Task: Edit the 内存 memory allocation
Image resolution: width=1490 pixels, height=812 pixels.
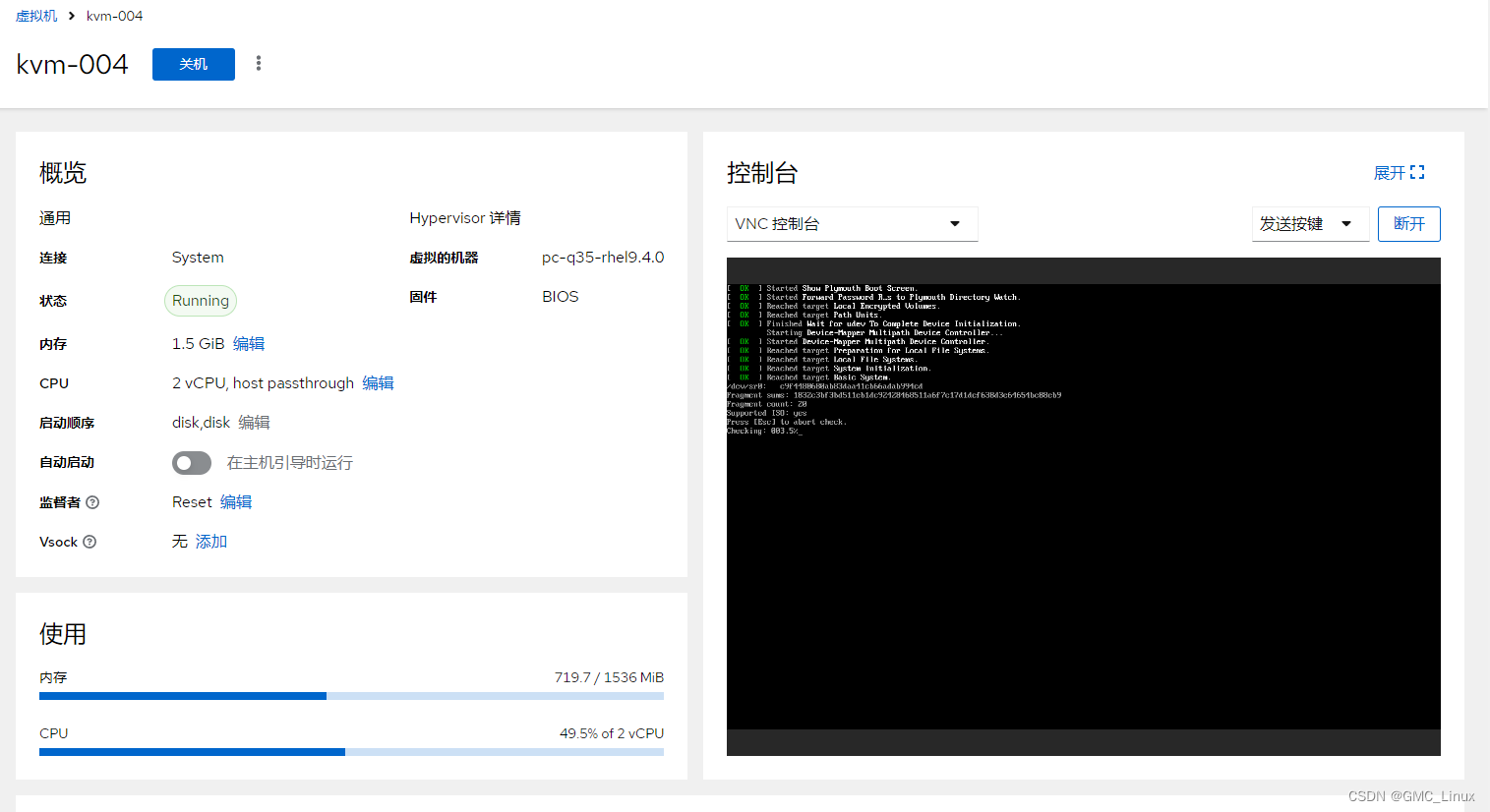Action: [x=249, y=343]
